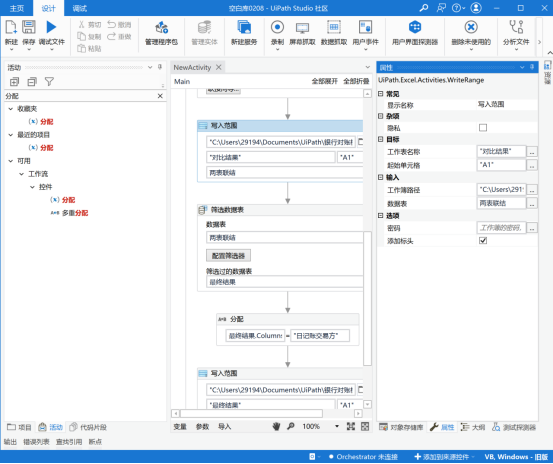
Task: Start 录制 recording tool
Action: pyautogui.click(x=277, y=27)
